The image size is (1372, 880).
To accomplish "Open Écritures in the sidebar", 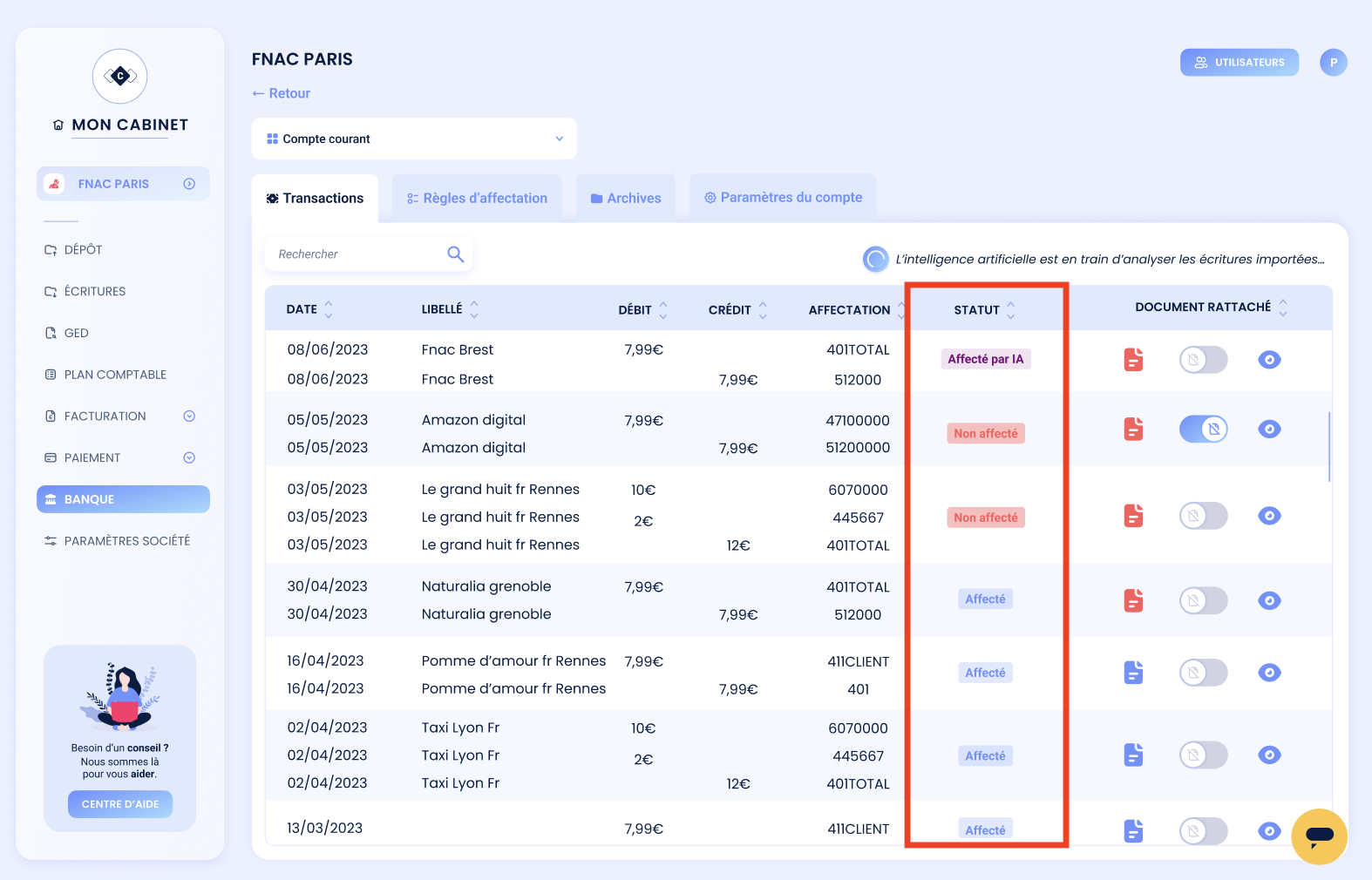I will click(x=85, y=292).
